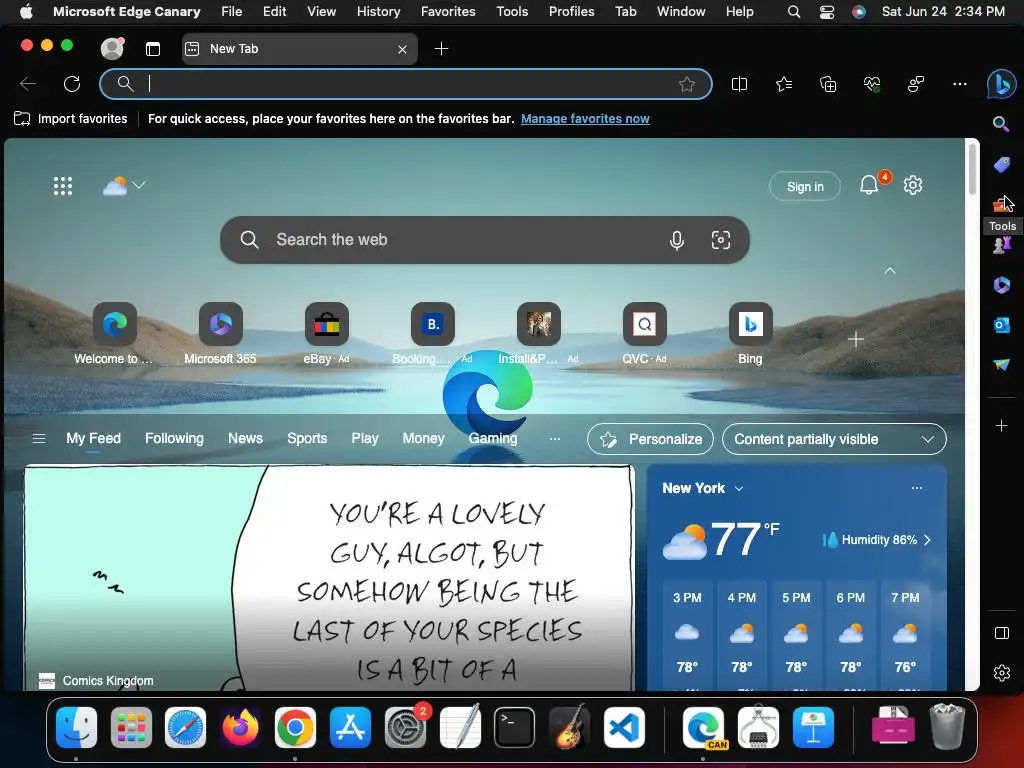Click the sidebar Search icon

point(1001,124)
